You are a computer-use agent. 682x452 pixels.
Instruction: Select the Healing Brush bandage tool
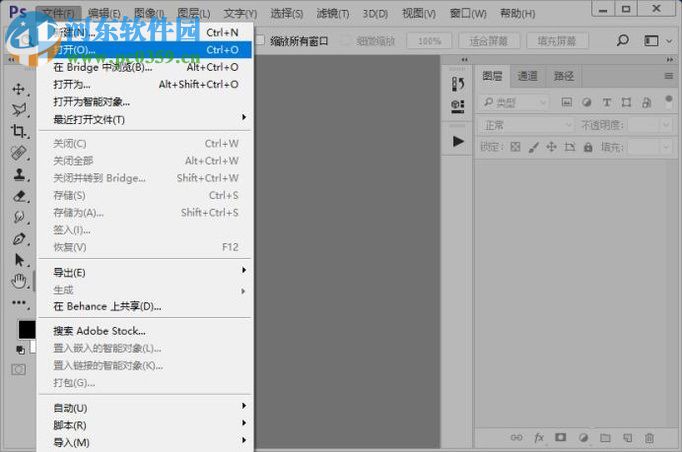tap(19, 153)
